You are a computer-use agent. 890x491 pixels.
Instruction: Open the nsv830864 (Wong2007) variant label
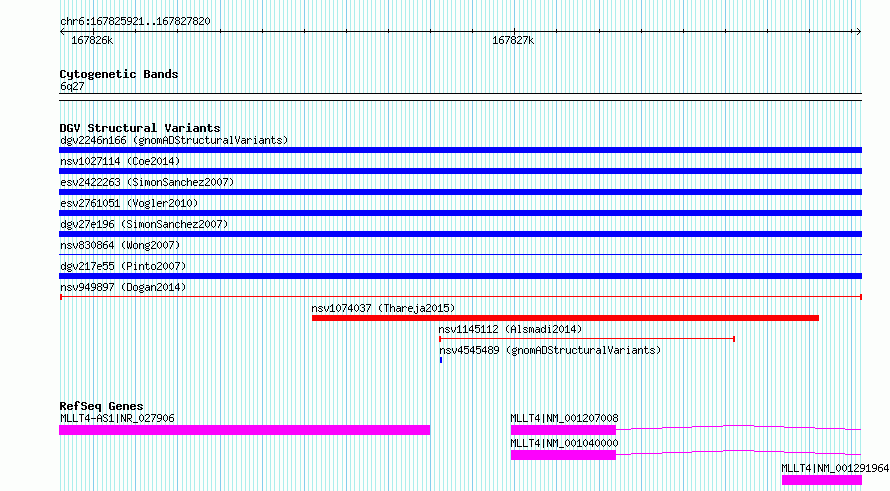coord(120,245)
